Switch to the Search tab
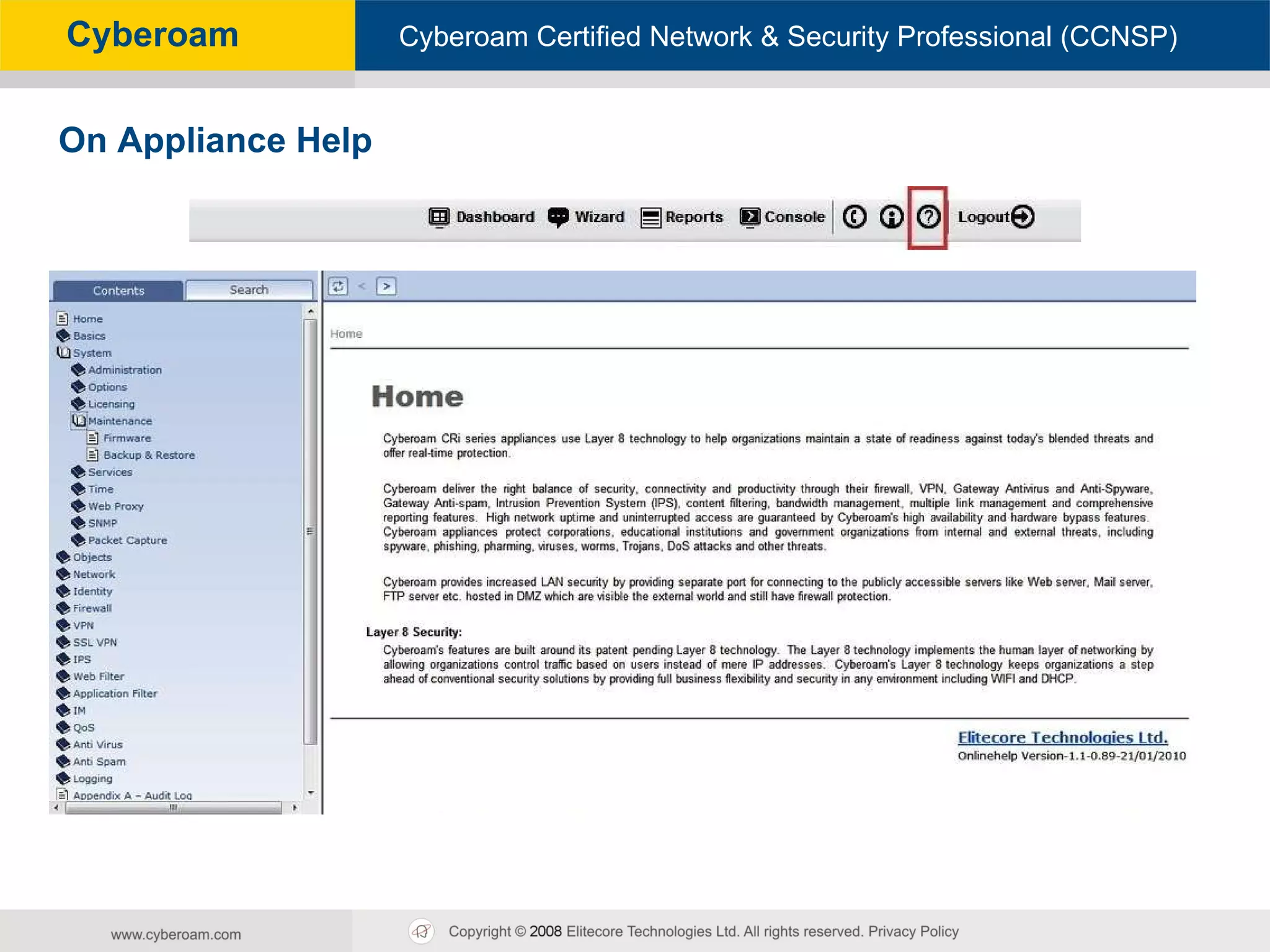Image resolution: width=1270 pixels, height=952 pixels. (x=249, y=290)
